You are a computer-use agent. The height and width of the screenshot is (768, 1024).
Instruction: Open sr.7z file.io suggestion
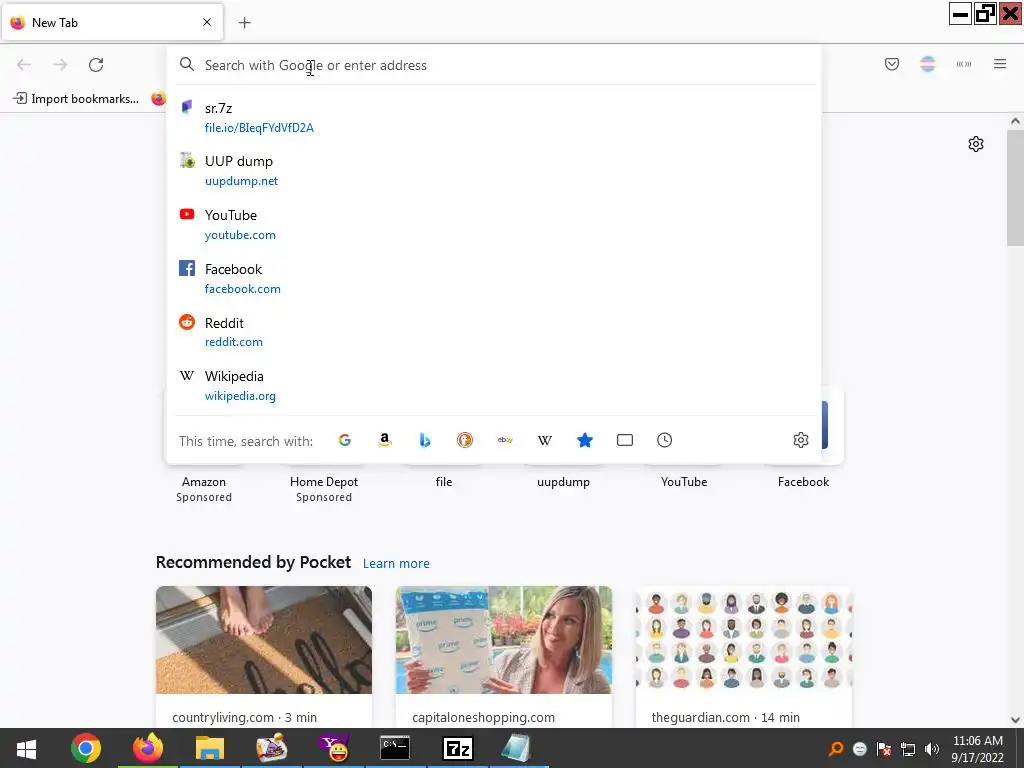[x=494, y=118]
